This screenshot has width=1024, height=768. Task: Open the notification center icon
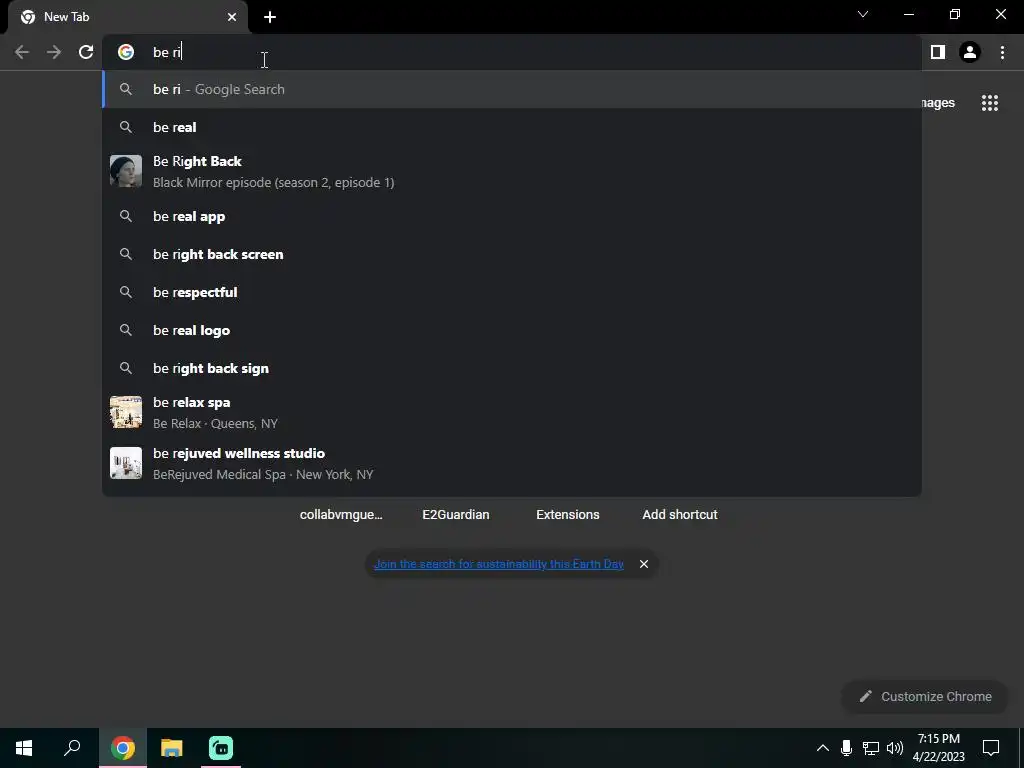[x=991, y=748]
